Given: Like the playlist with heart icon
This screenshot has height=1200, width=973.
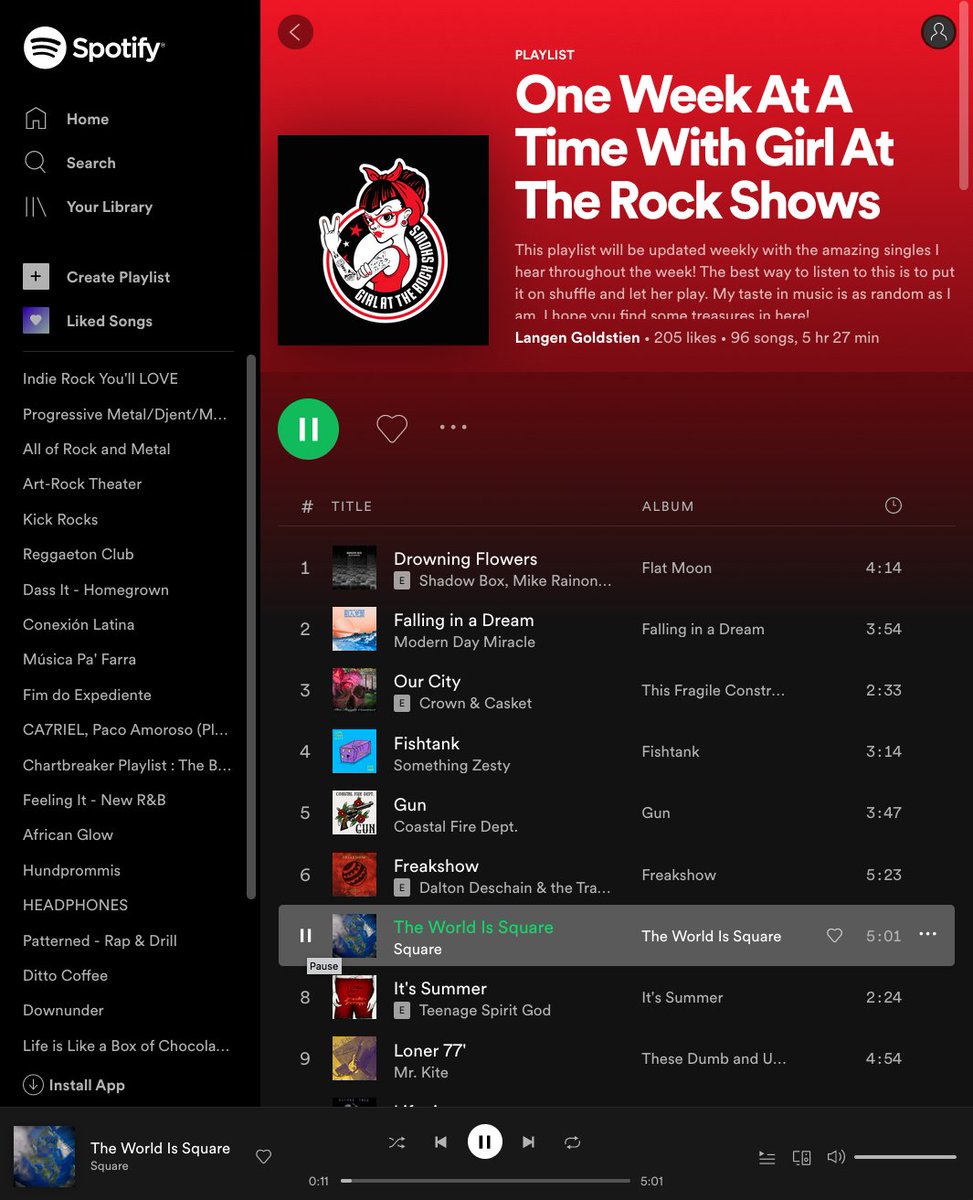Looking at the screenshot, I should [x=392, y=428].
